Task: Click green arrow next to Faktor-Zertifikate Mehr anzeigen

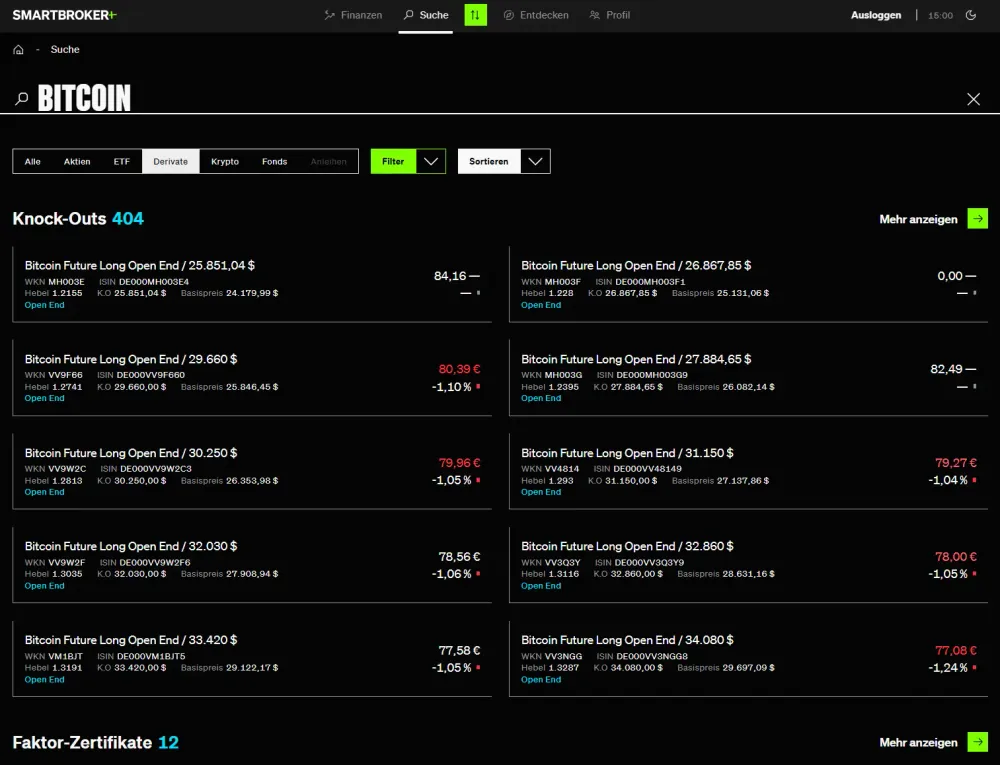Action: [x=977, y=742]
